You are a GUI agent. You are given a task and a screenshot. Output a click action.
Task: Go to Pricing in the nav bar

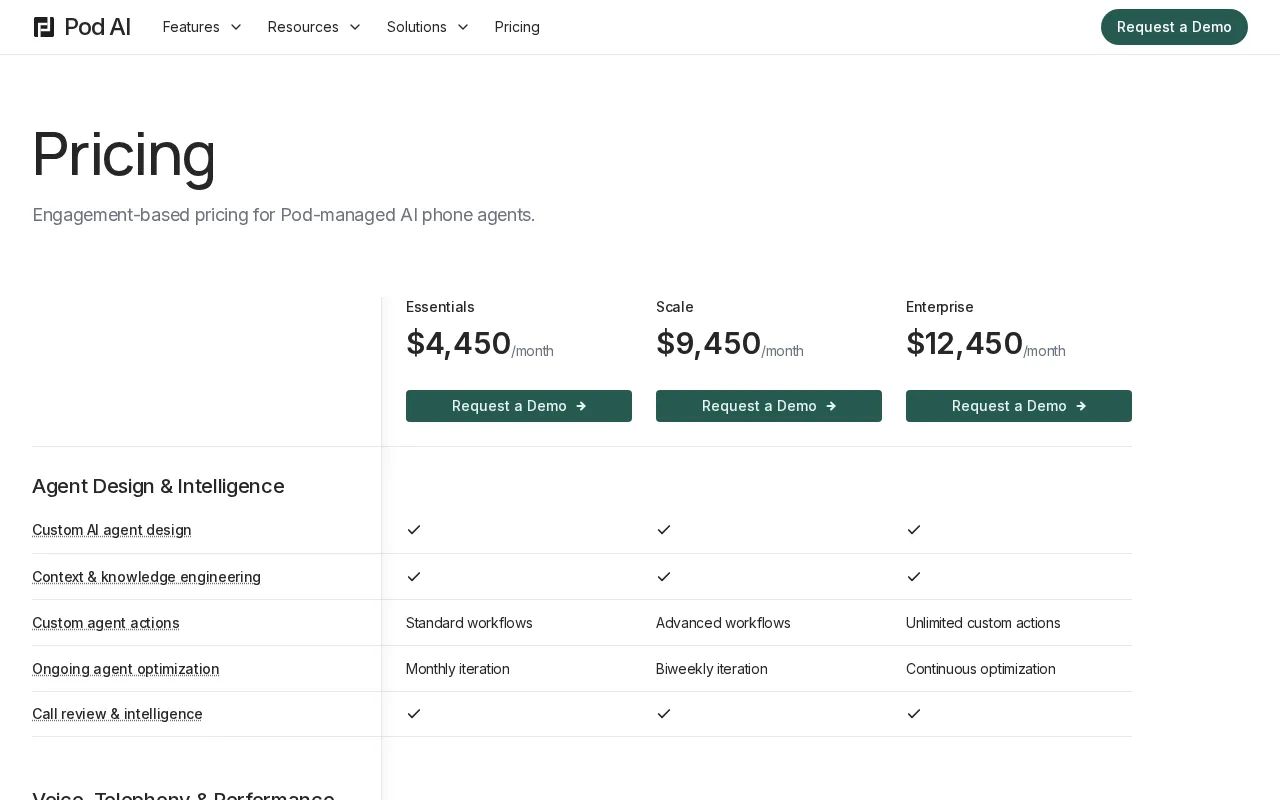[517, 27]
